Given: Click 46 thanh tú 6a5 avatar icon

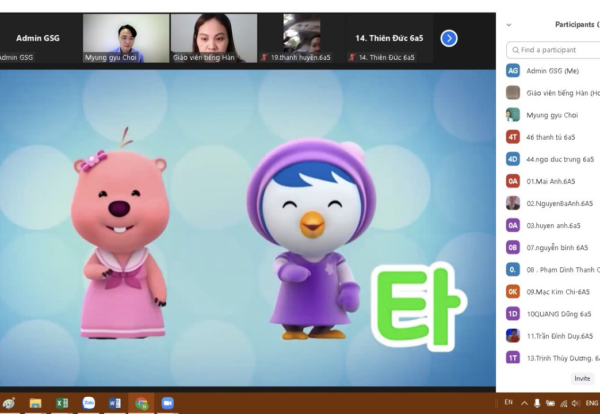Looking at the screenshot, I should (512, 137).
